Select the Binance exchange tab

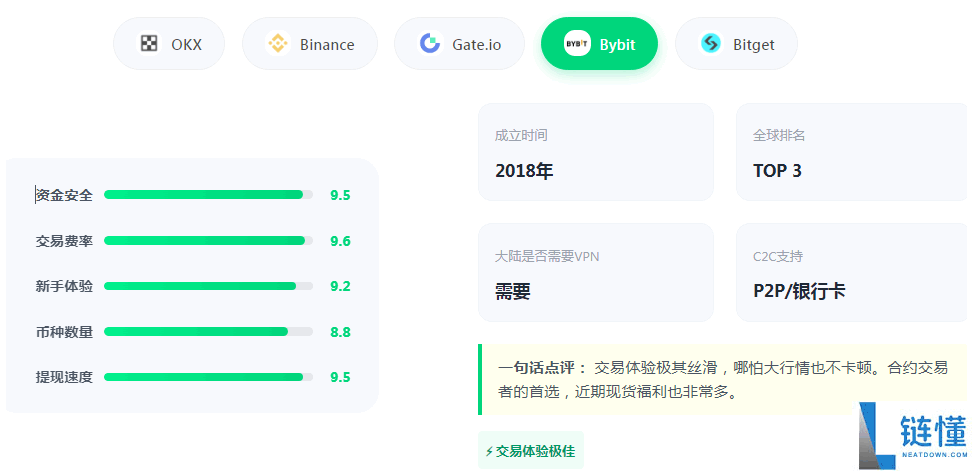click(310, 43)
